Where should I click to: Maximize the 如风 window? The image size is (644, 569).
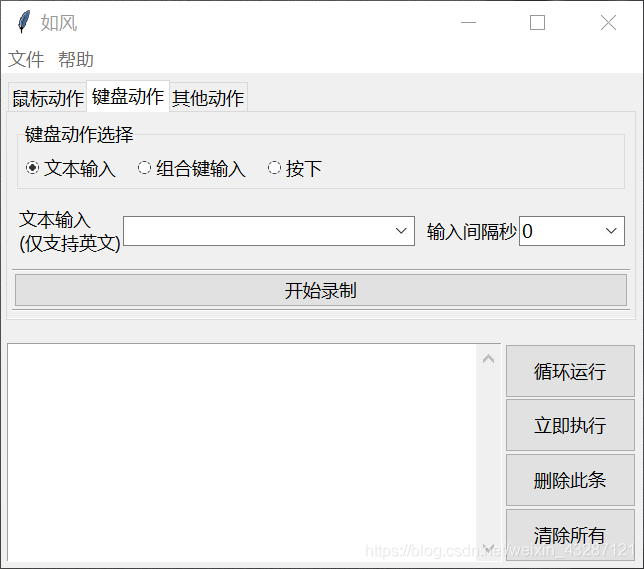pos(537,23)
